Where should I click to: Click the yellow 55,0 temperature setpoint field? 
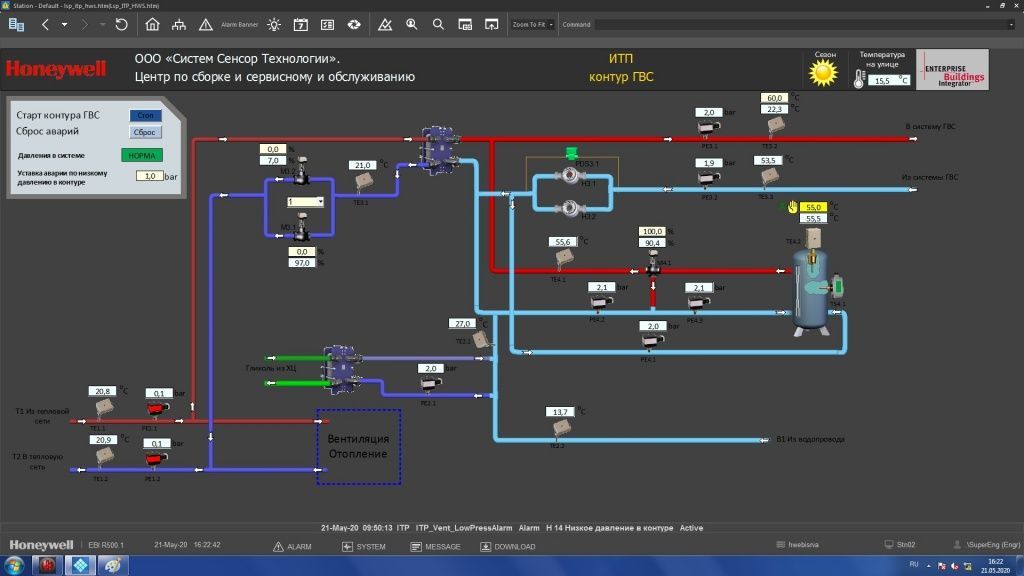coord(812,207)
